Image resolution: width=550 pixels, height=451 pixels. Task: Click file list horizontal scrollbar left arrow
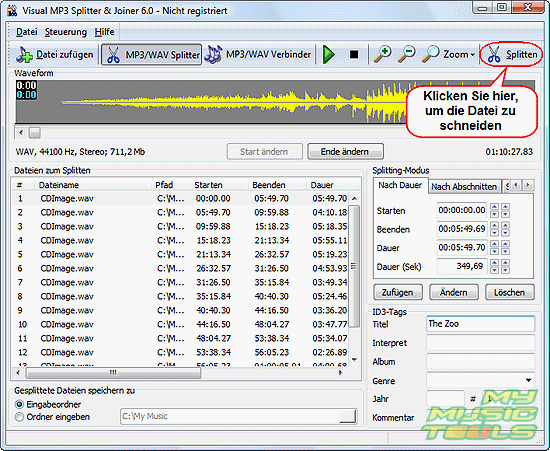[18, 372]
